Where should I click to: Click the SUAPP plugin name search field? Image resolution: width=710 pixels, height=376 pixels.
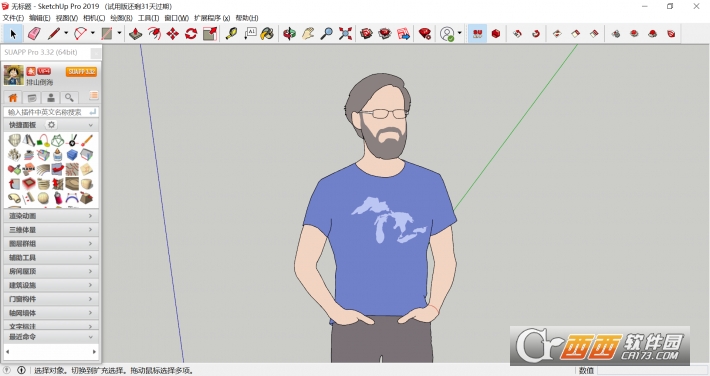tap(51, 112)
